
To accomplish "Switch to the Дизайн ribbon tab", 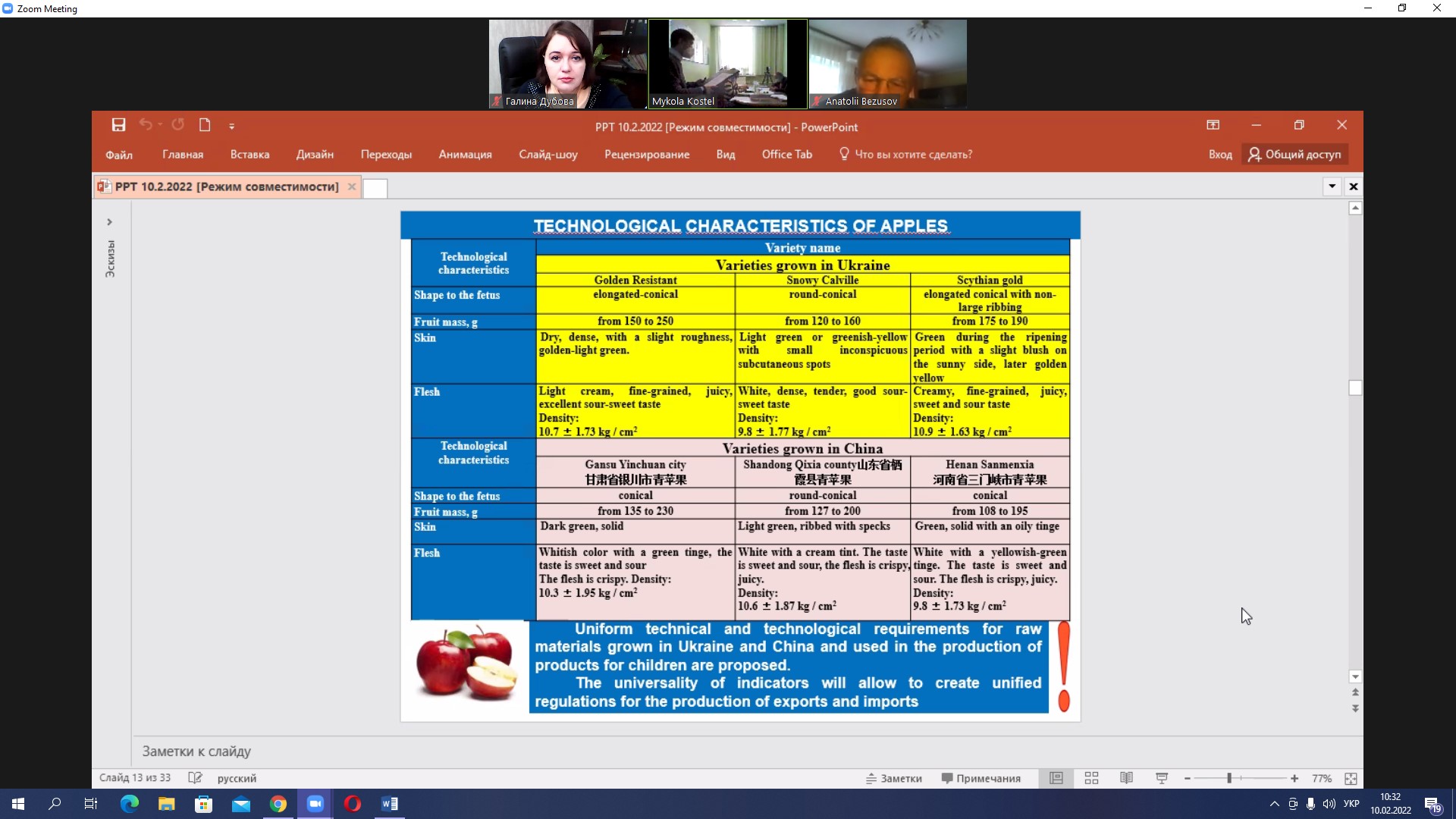I will point(315,155).
